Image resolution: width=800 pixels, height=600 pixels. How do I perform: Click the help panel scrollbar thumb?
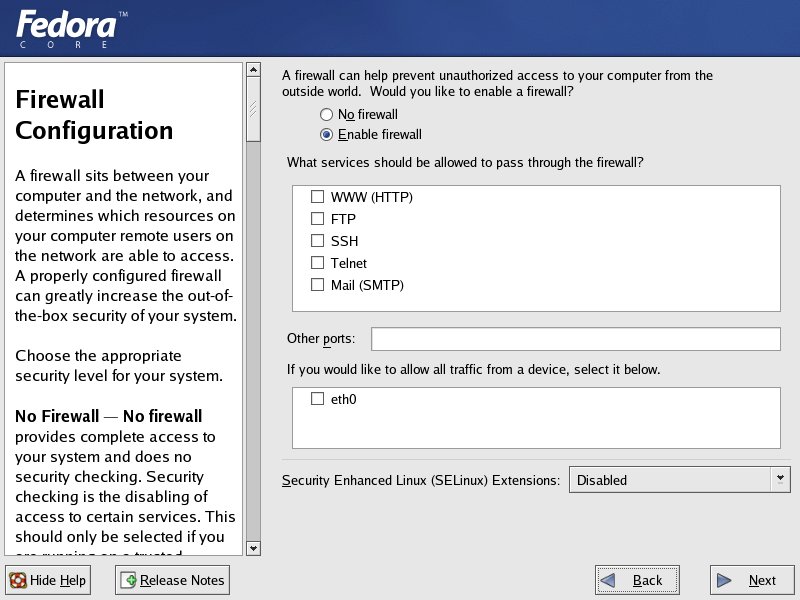coord(253,109)
